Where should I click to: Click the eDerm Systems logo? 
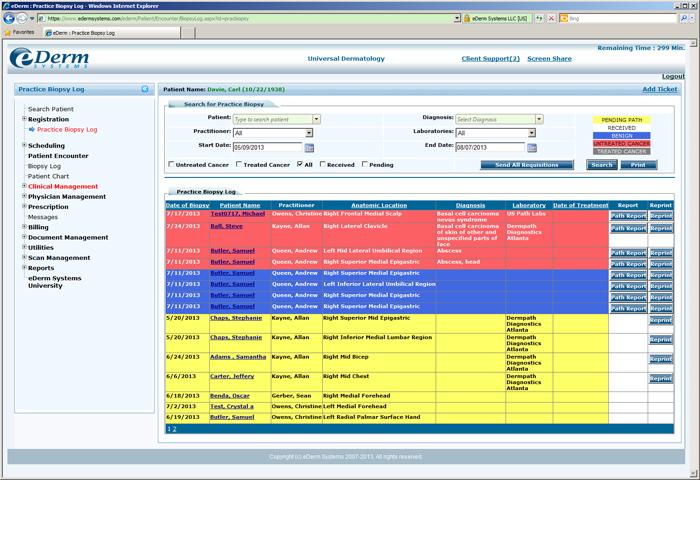[49, 58]
